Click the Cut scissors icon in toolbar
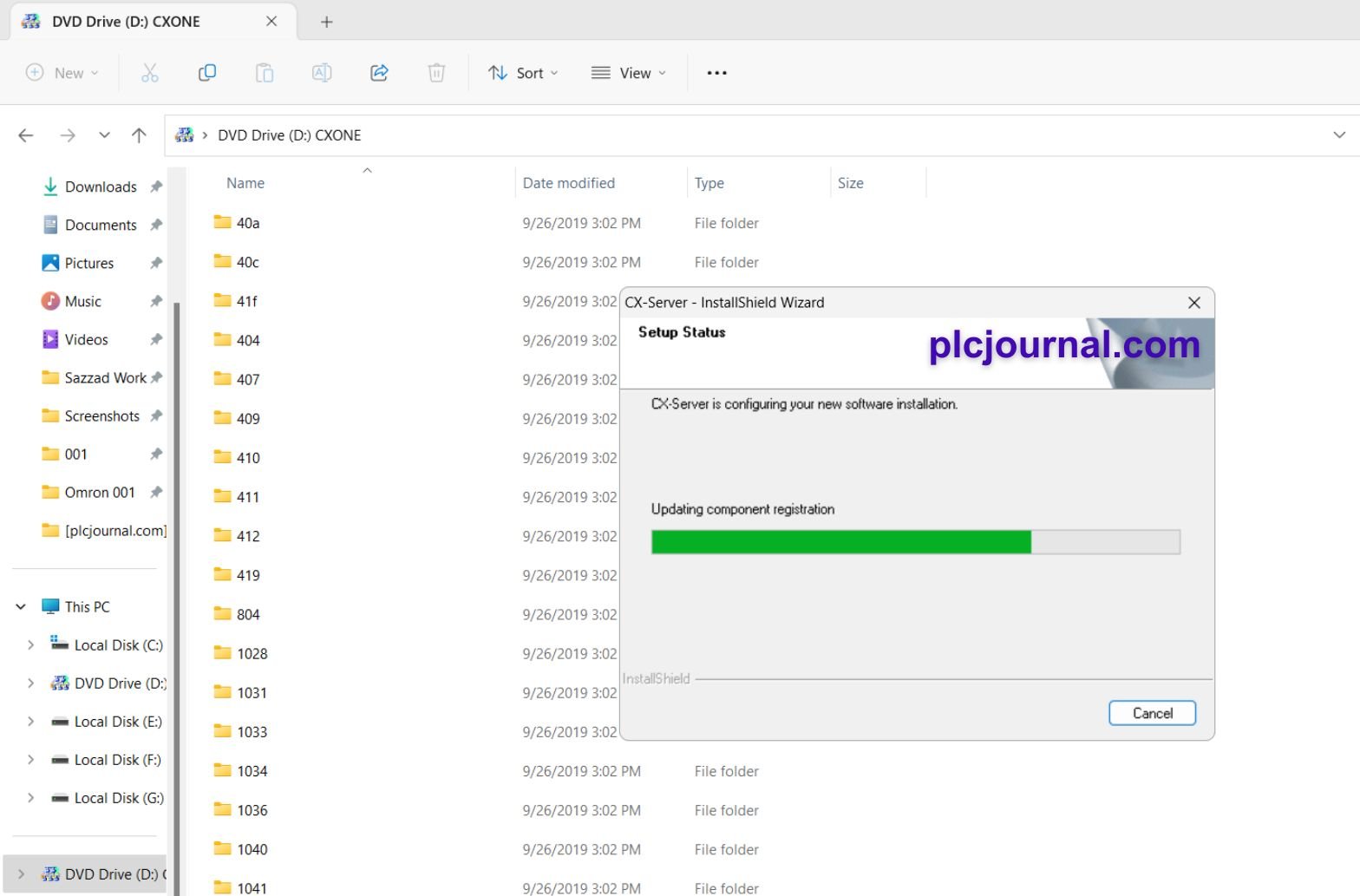The image size is (1360, 896). pos(150,73)
